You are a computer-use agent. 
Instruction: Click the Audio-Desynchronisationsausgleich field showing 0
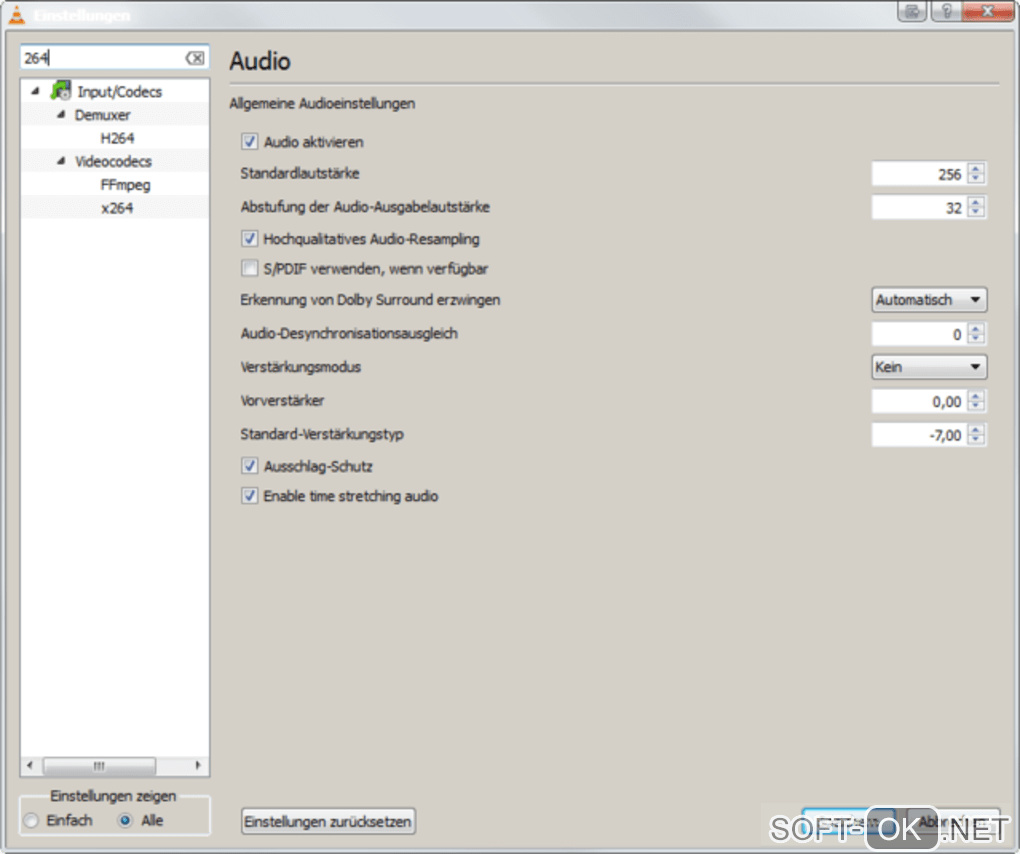click(x=919, y=334)
